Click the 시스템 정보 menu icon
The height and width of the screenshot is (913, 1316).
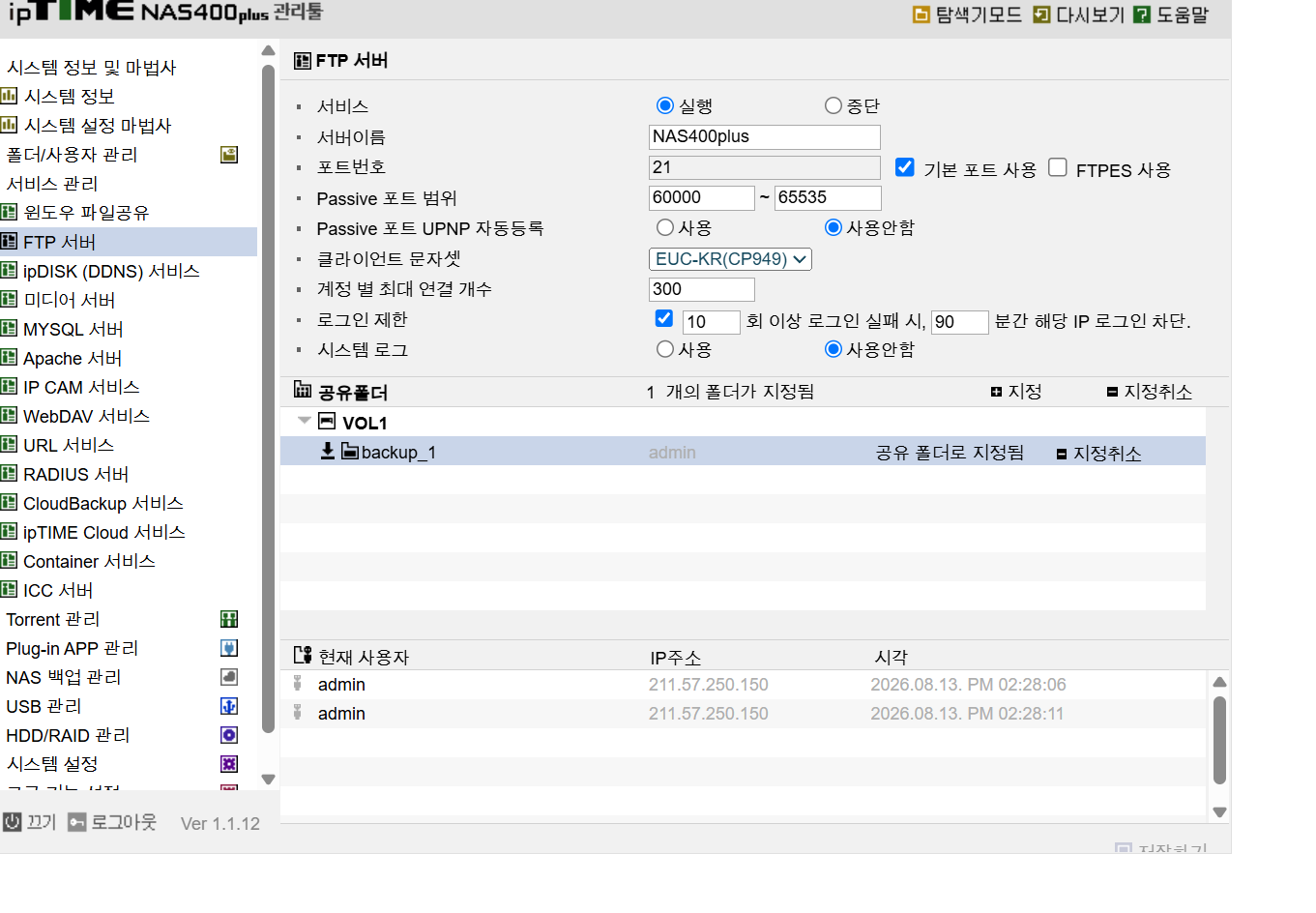click(x=9, y=96)
